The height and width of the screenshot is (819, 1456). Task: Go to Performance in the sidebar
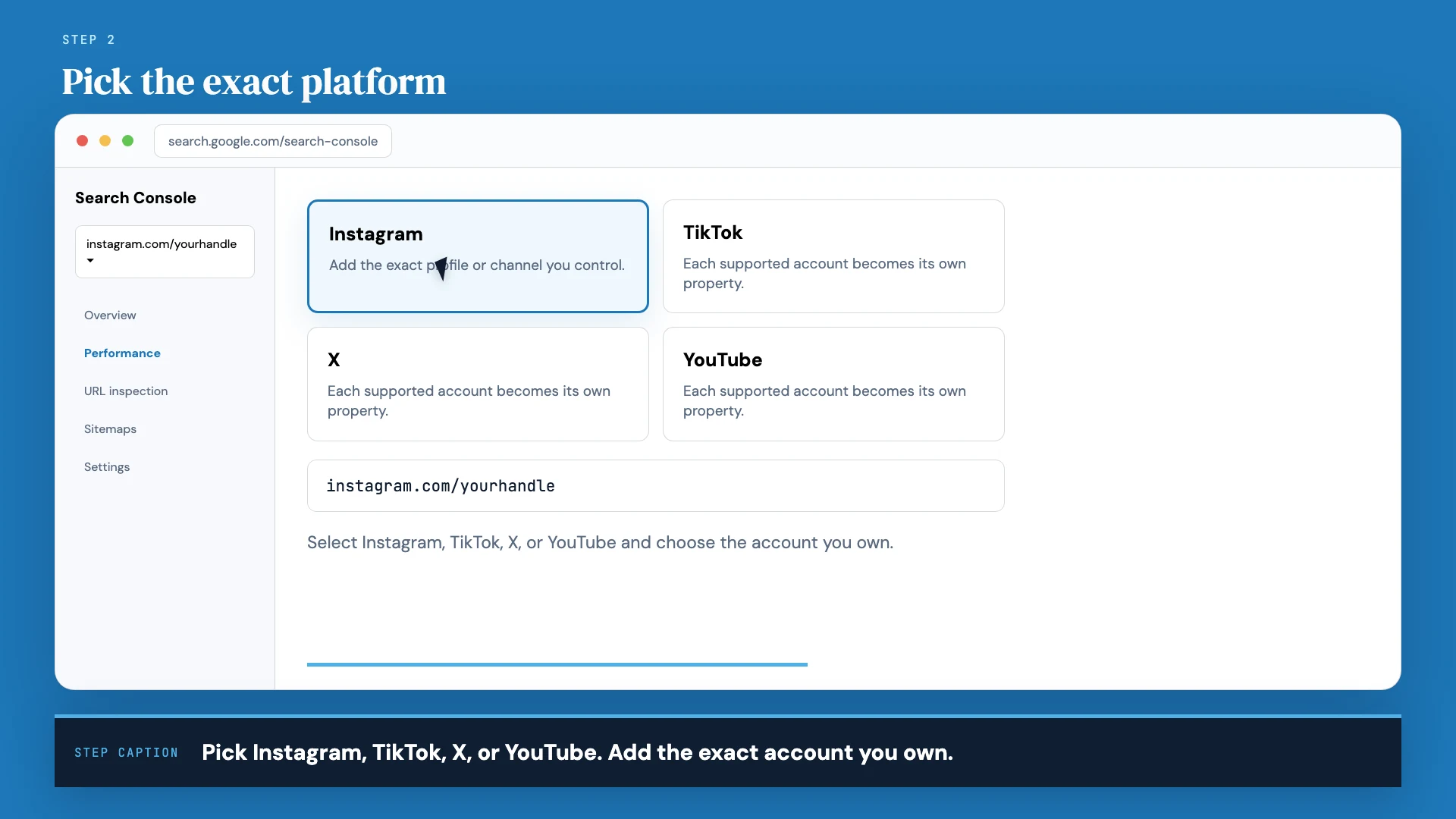click(x=122, y=353)
